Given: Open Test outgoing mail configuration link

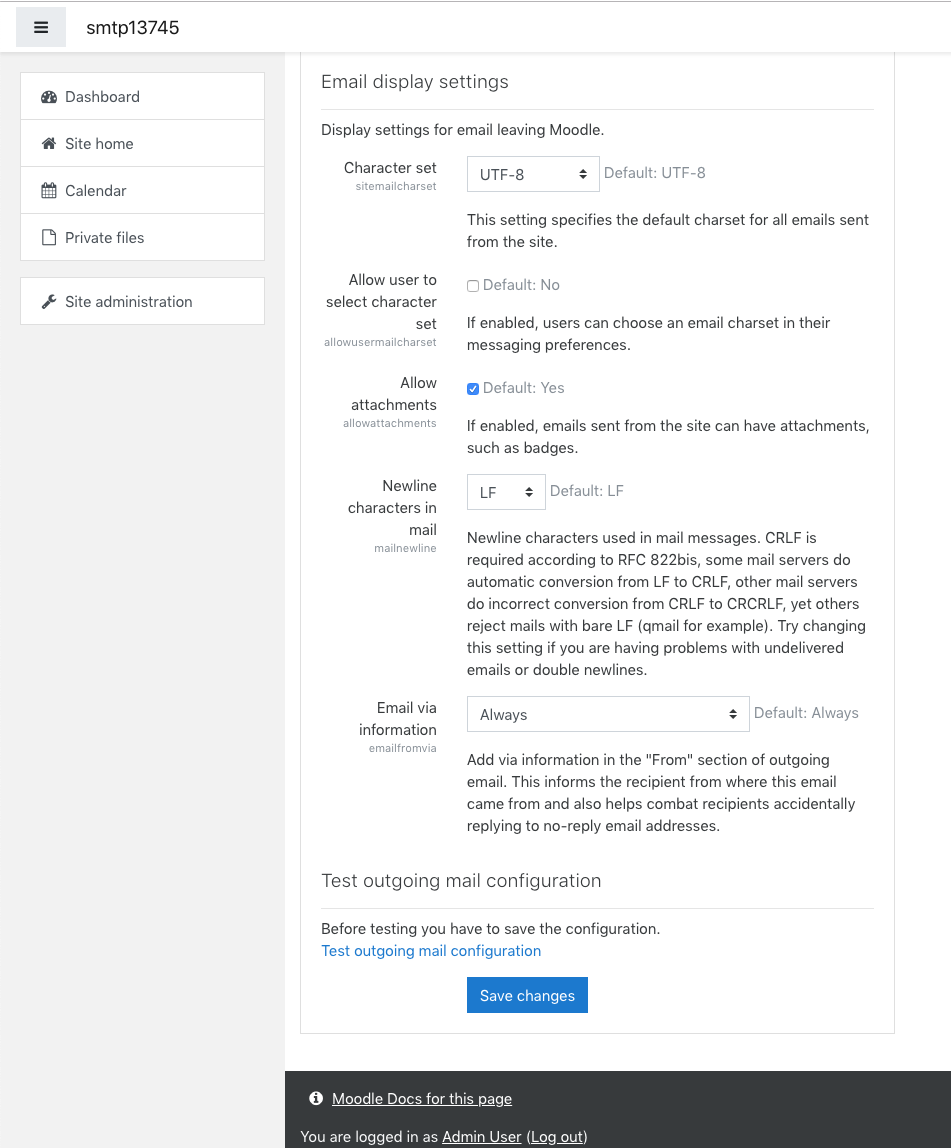Looking at the screenshot, I should [x=431, y=950].
